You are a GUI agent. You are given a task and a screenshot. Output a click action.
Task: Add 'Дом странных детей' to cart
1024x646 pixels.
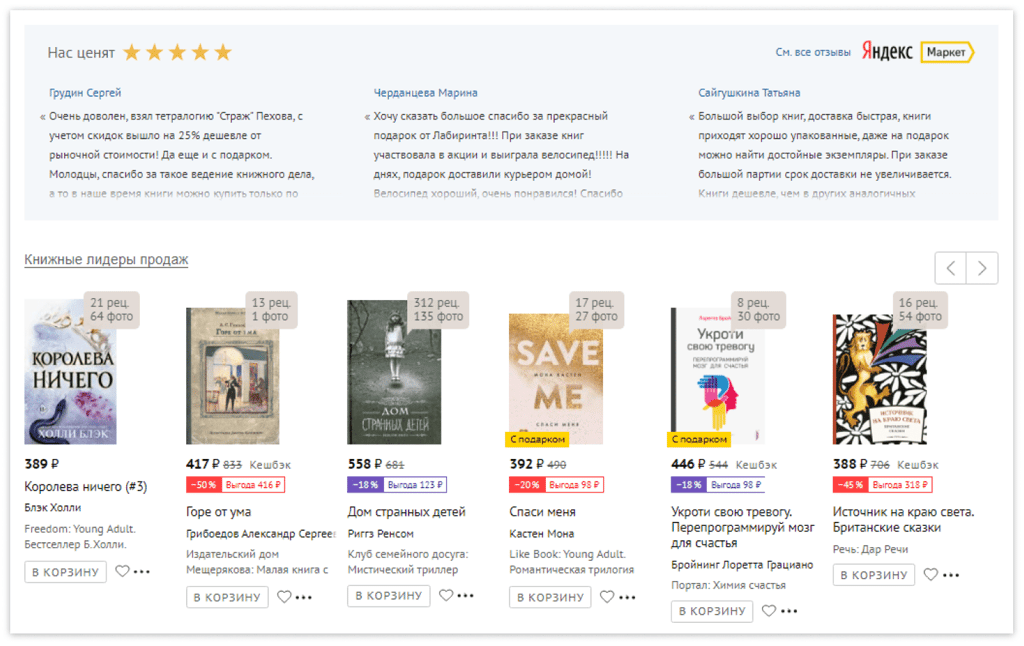[x=389, y=596]
